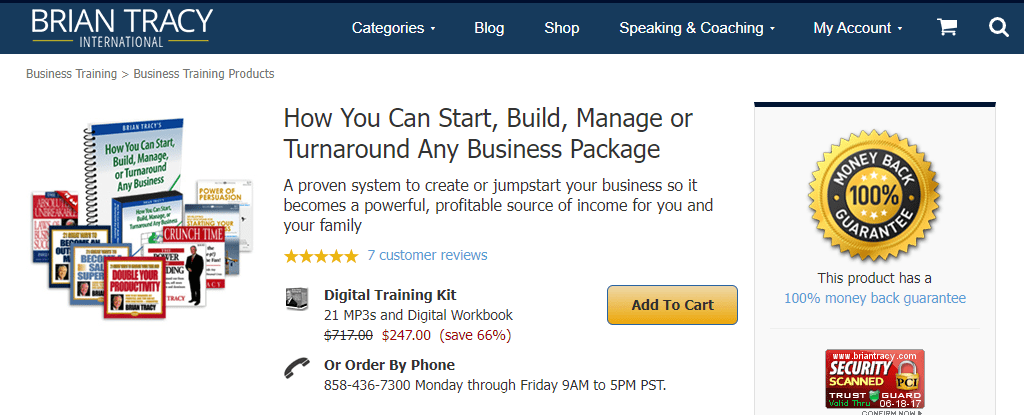The width and height of the screenshot is (1024, 415).
Task: Click the 100% money back guarantee link
Action: [x=875, y=298]
